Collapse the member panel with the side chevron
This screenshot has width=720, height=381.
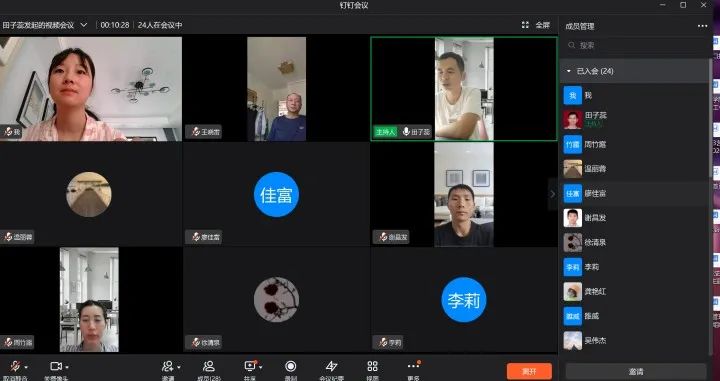click(553, 194)
